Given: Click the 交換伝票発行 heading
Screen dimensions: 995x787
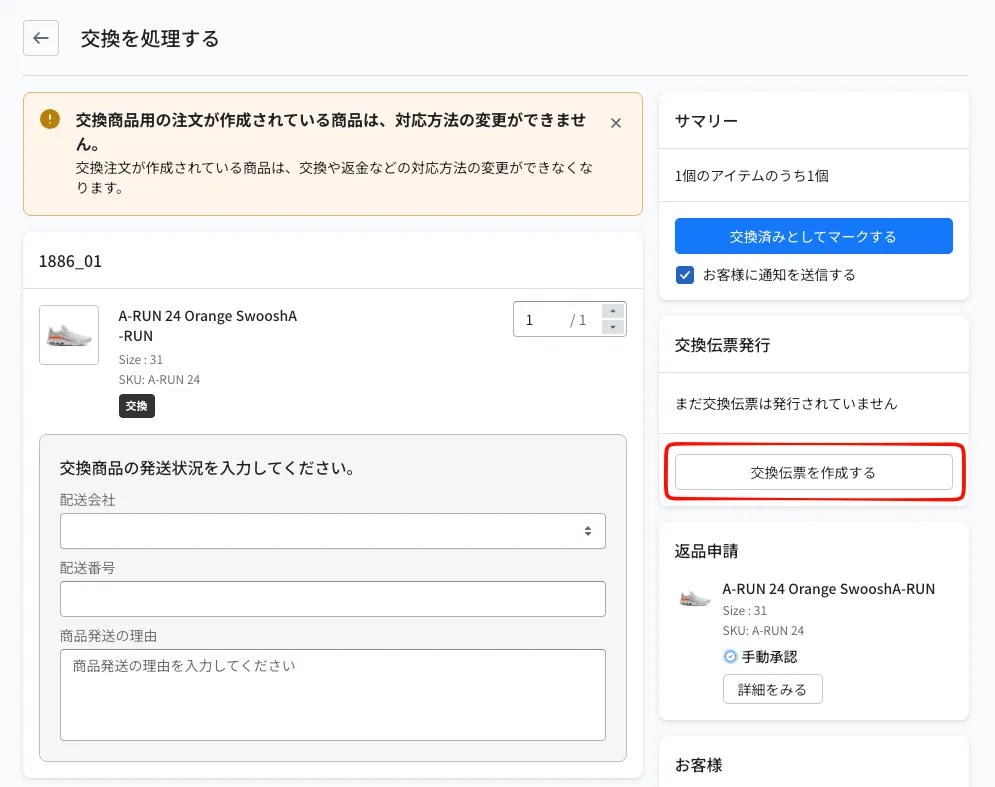Looking at the screenshot, I should (722, 345).
